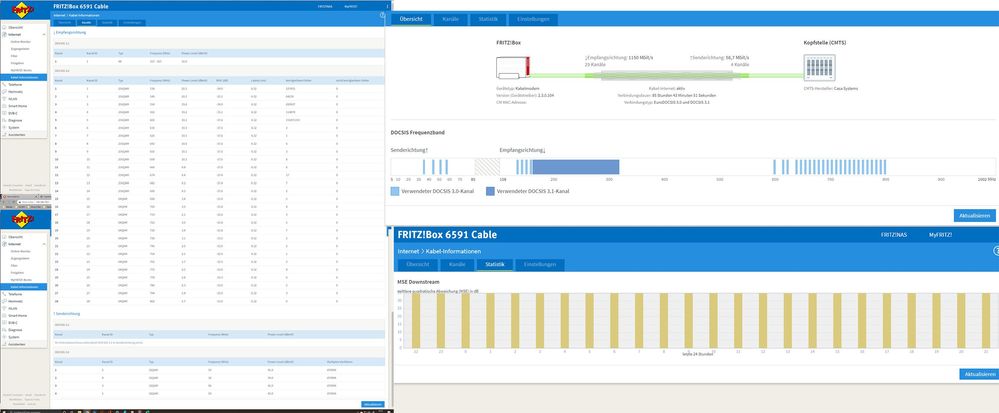999x413 pixels.
Task: Open FRITZ!NAS link in the MSE Downstream window header
Action: pyautogui.click(x=894, y=235)
